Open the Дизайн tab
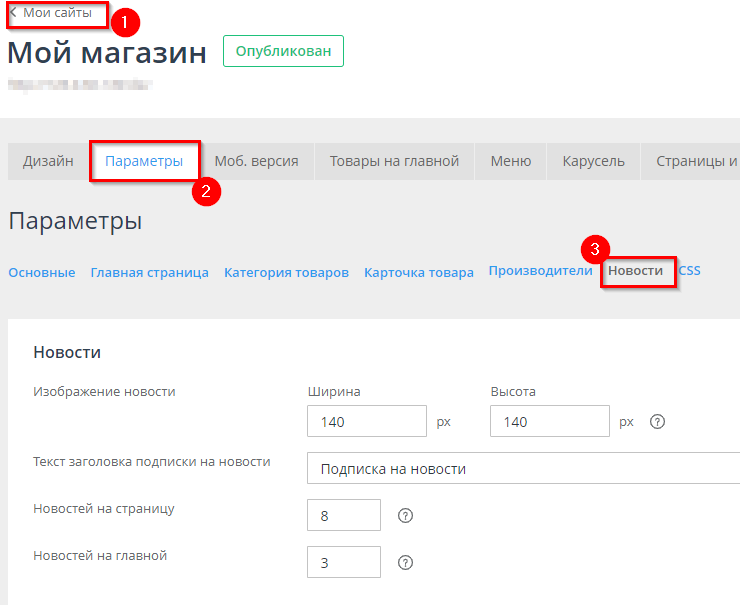This screenshot has height=605, width=740. click(x=48, y=161)
